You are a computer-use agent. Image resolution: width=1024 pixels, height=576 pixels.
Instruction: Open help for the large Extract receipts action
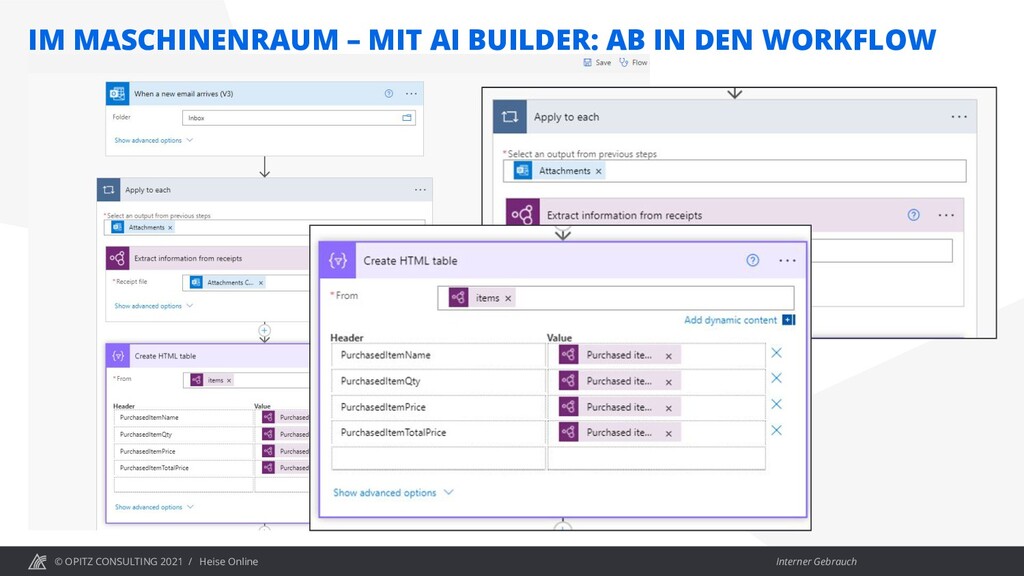click(914, 215)
